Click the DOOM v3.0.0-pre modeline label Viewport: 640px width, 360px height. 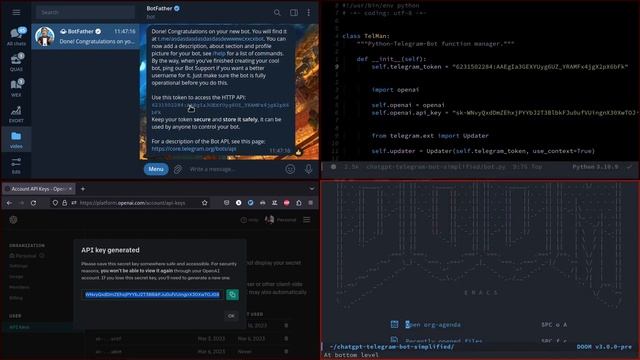pos(604,347)
